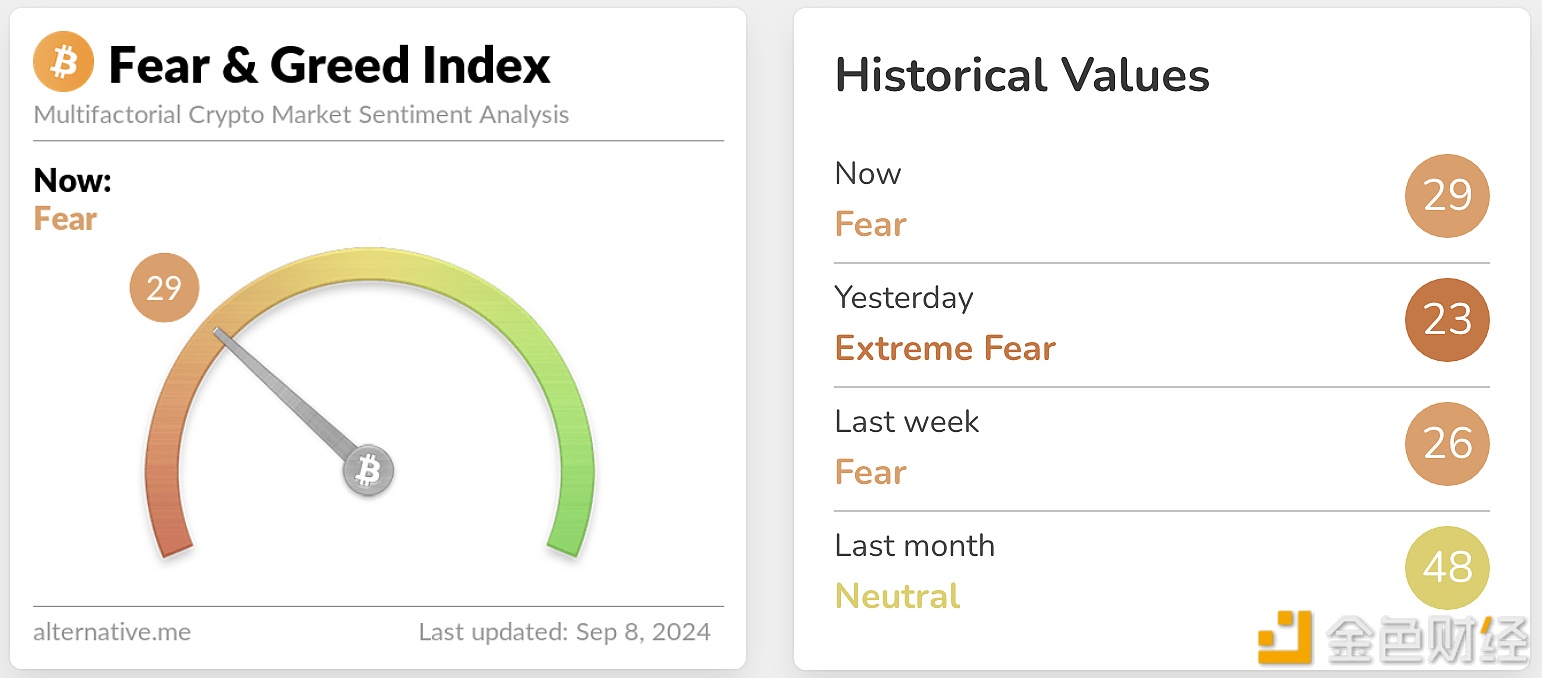Click the Now value circle showing 29
Screen dimensions: 1542x678
coord(1447,196)
